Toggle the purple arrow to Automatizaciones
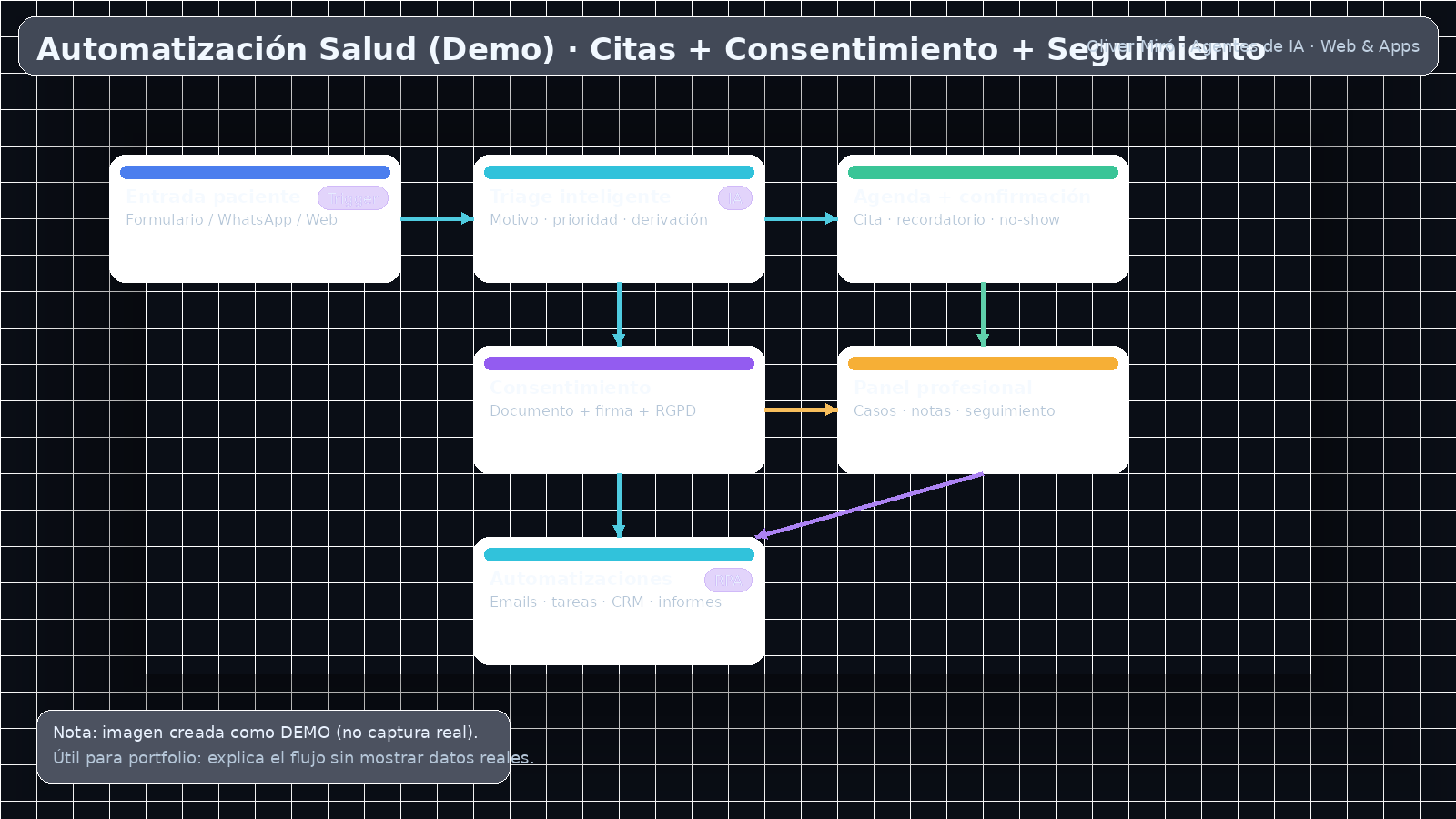The width and height of the screenshot is (1456, 819). tap(874, 505)
